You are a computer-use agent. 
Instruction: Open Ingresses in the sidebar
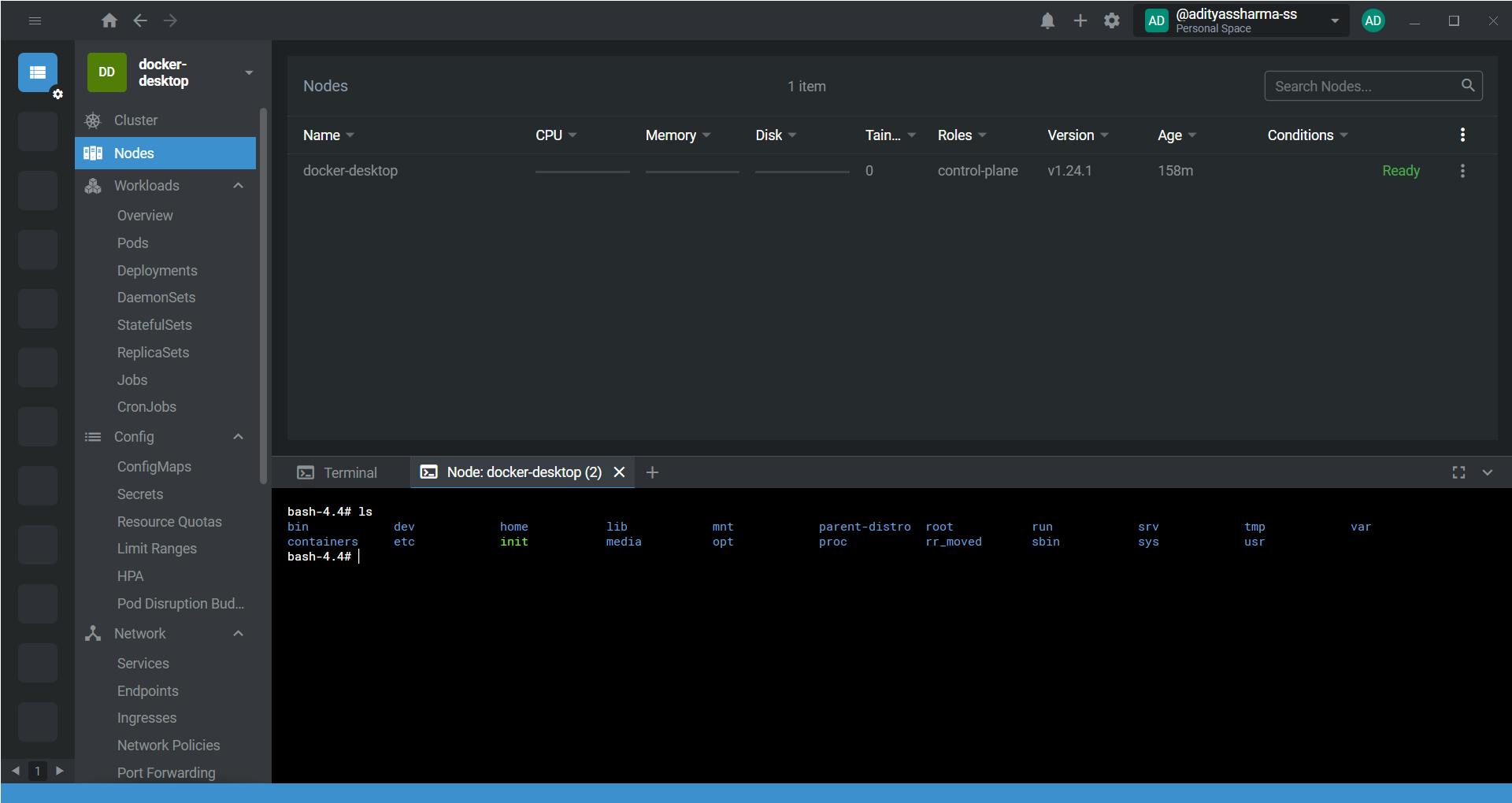(x=146, y=718)
